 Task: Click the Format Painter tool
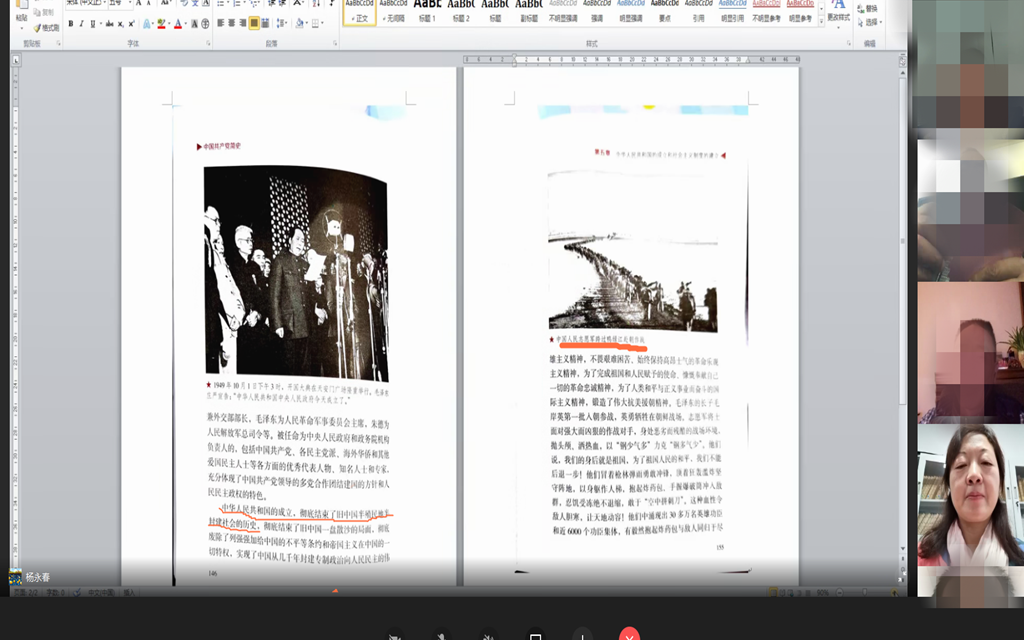click(44, 28)
